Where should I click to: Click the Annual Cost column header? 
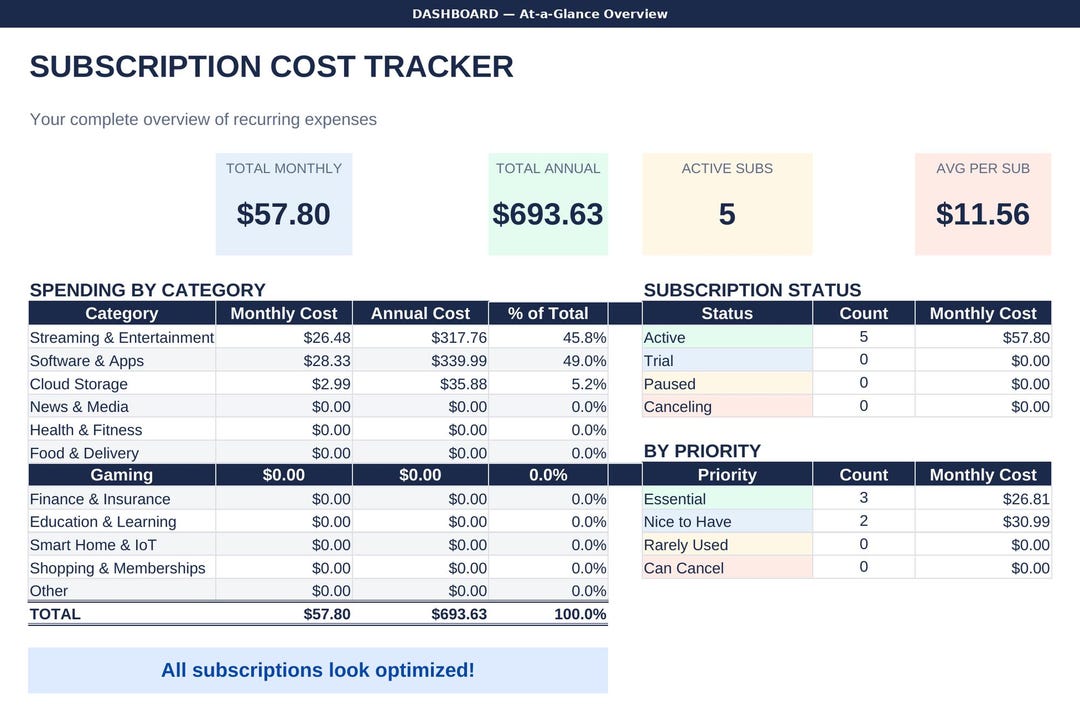pyautogui.click(x=420, y=313)
